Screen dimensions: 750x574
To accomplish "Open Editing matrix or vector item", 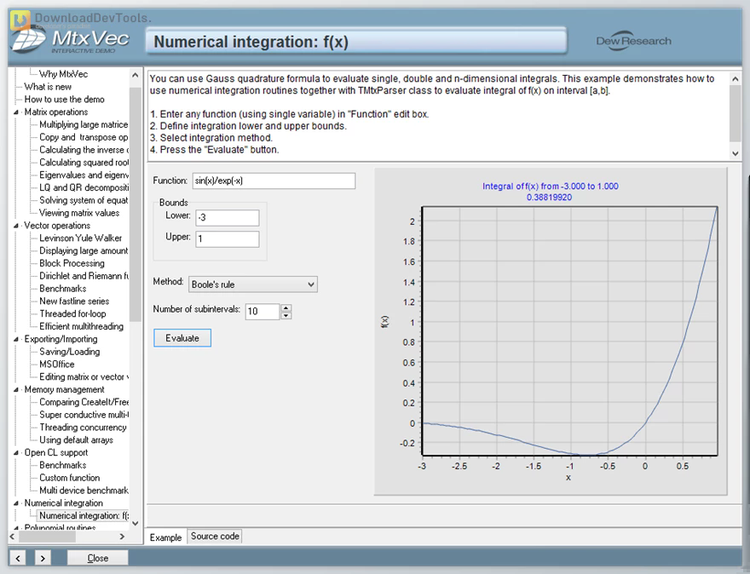I will (x=84, y=376).
